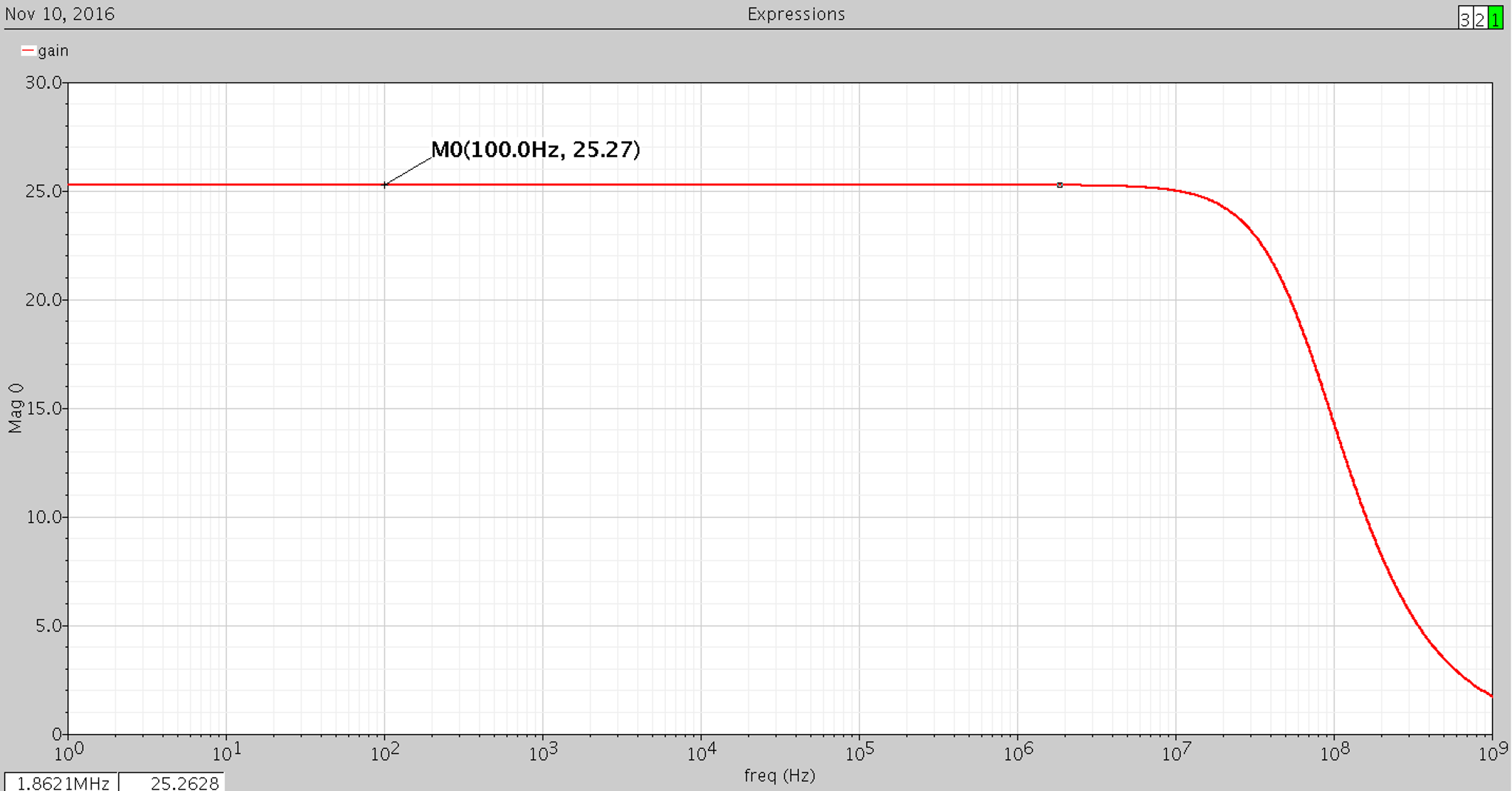Image resolution: width=1512 pixels, height=791 pixels.
Task: Click the Nov 10, 2016 date label
Action: 58,13
